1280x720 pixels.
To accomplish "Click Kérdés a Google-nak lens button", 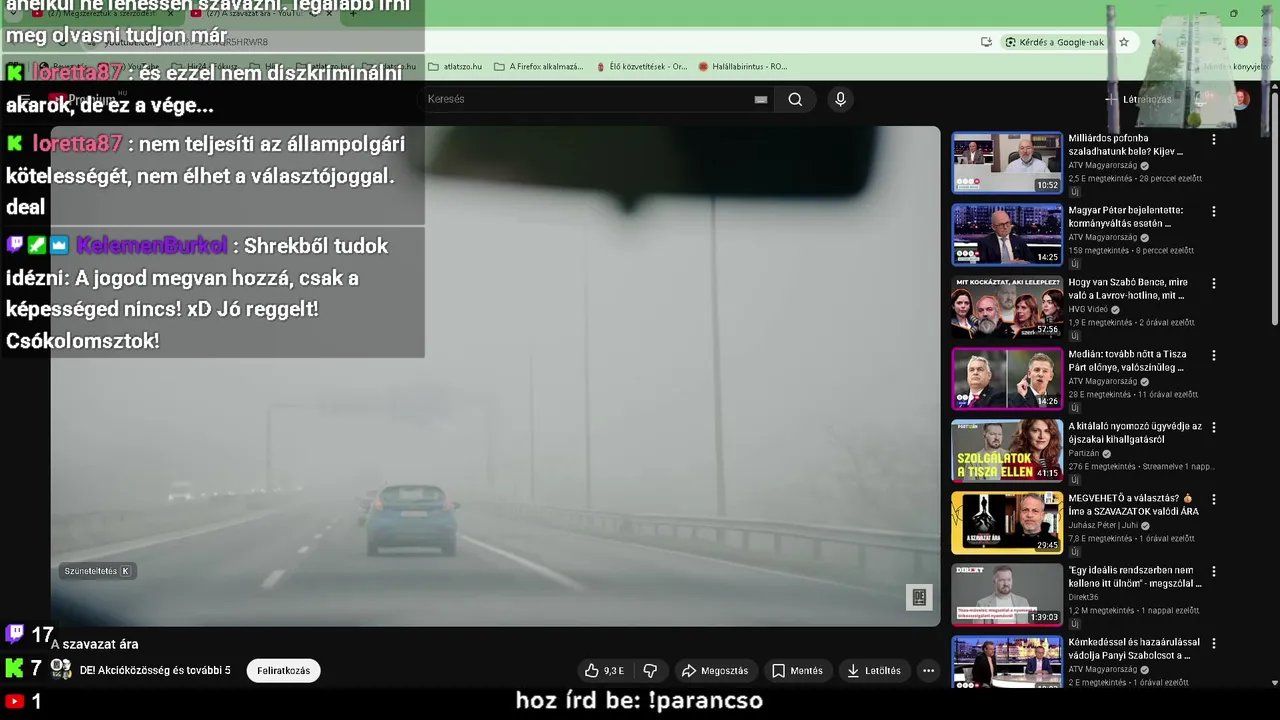I will pyautogui.click(x=1055, y=42).
